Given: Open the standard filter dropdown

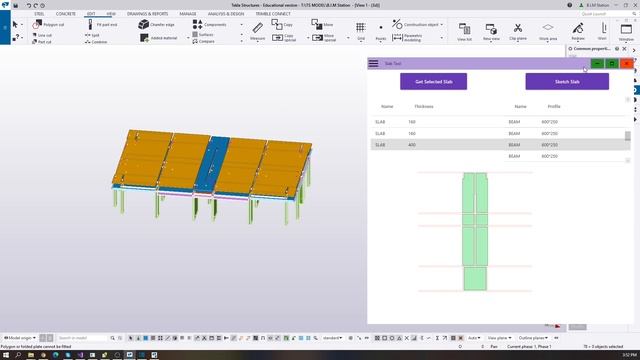Looking at the screenshot, I should click(333, 338).
